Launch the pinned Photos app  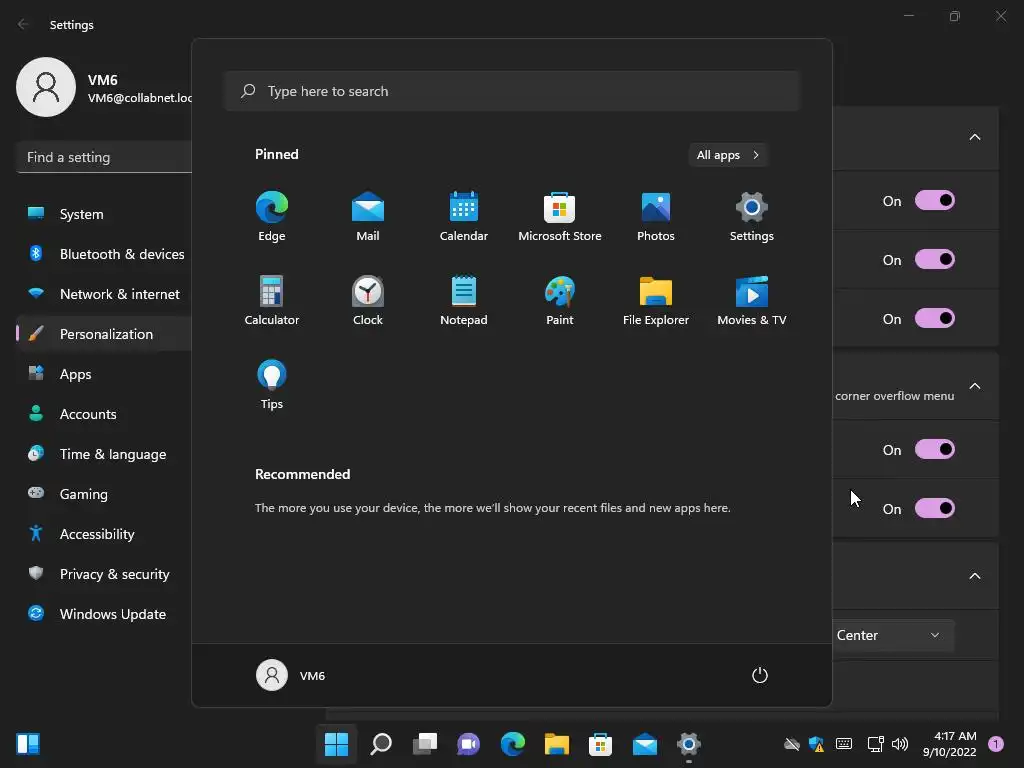pyautogui.click(x=656, y=216)
